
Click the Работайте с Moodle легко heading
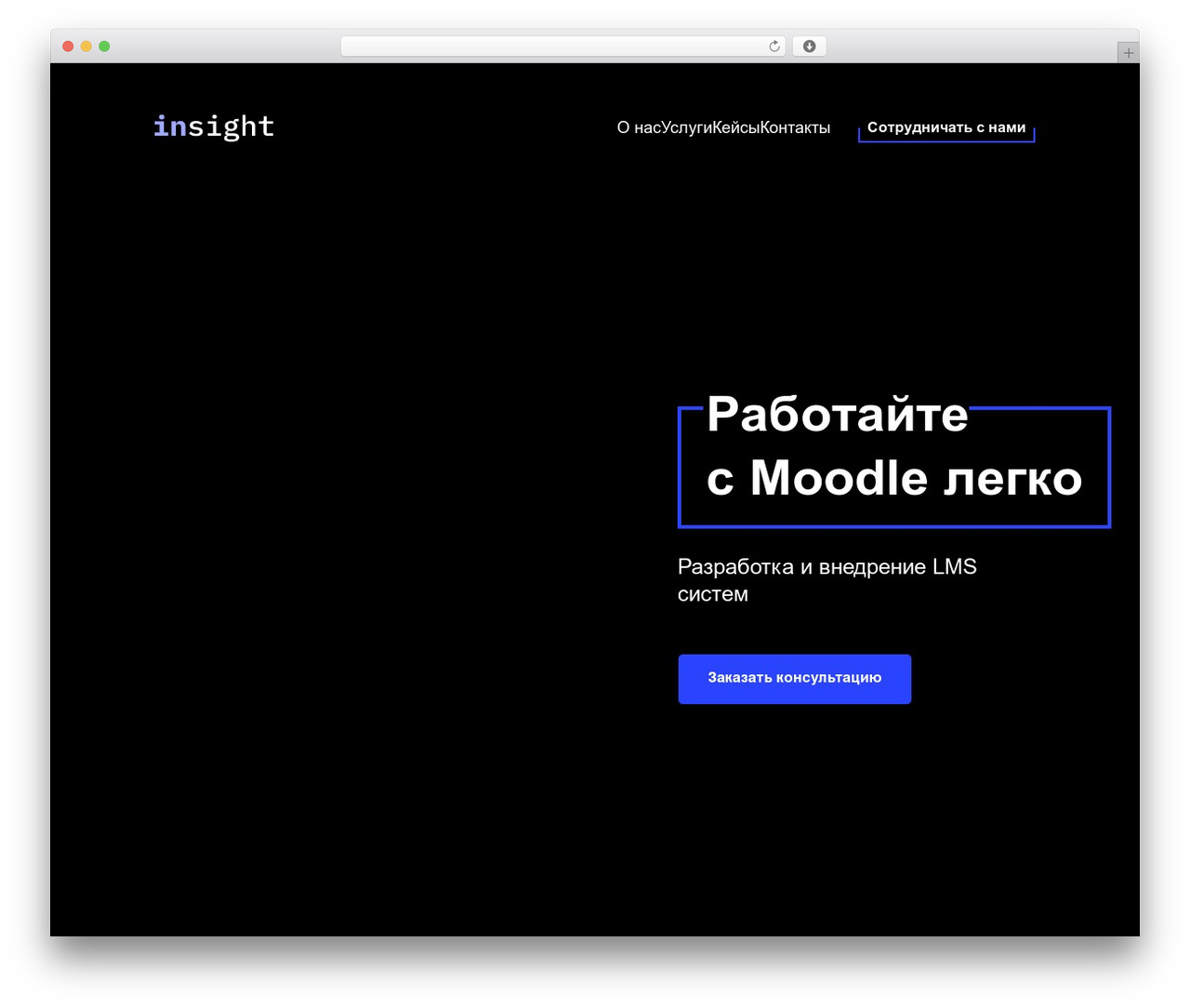pos(894,446)
